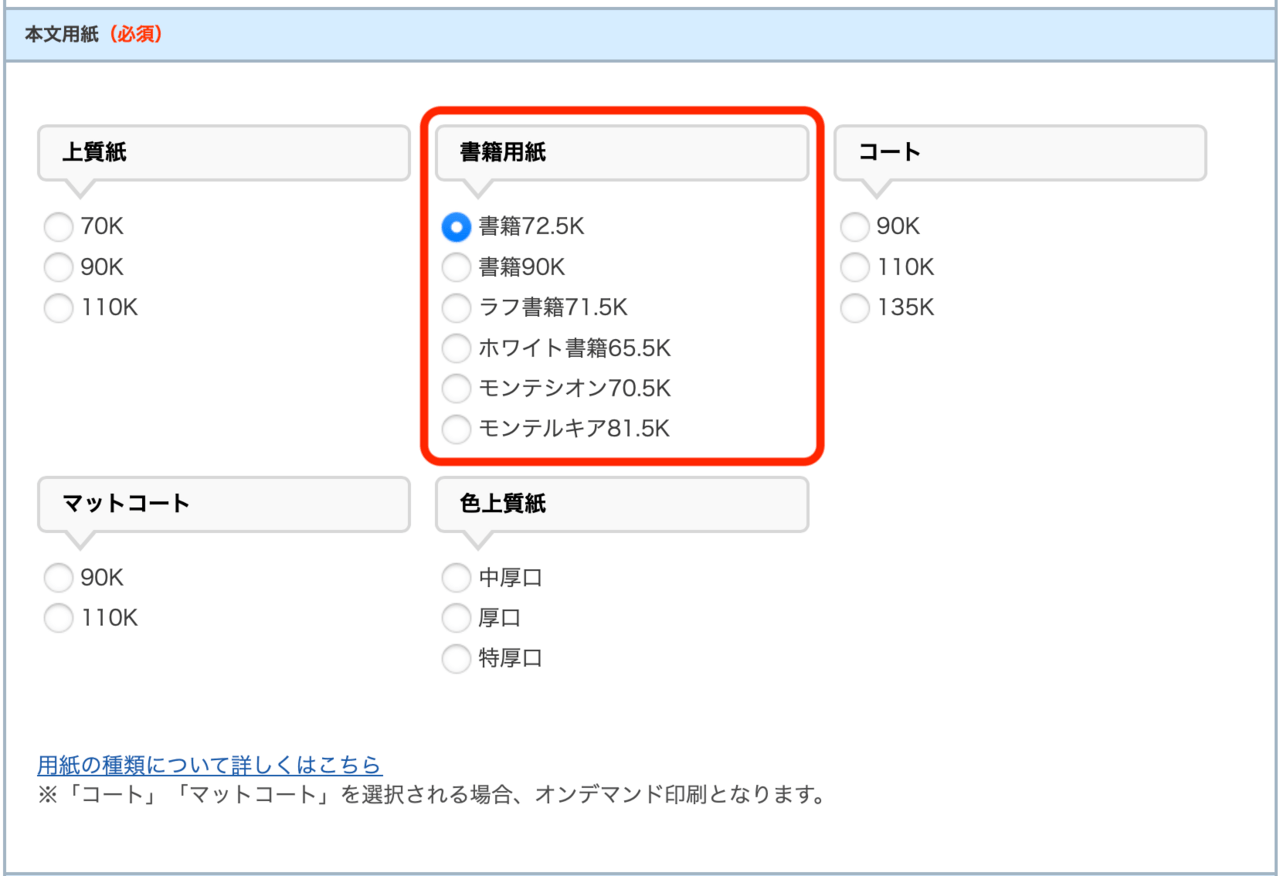This screenshot has width=1280, height=876.
Task: Choose マットコート 110K option
Action: 59,619
